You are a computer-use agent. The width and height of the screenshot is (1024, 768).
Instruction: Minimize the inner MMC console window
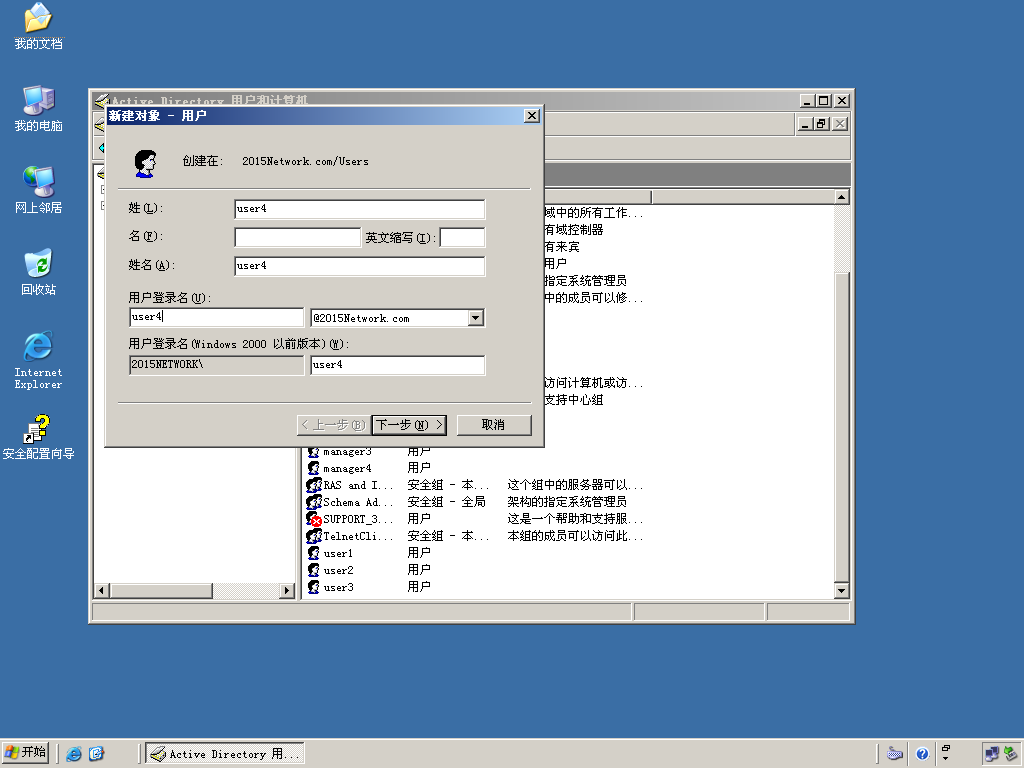(805, 124)
